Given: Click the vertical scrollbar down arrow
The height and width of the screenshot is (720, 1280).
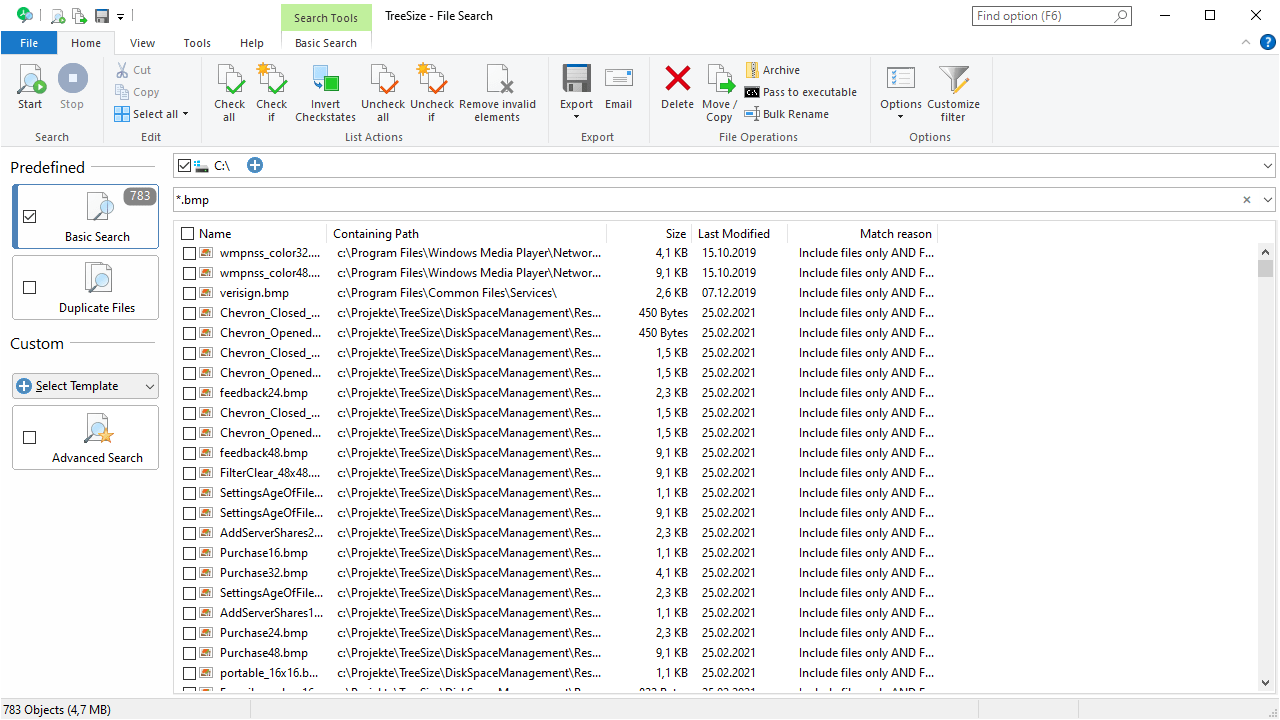Looking at the screenshot, I should (x=1266, y=681).
